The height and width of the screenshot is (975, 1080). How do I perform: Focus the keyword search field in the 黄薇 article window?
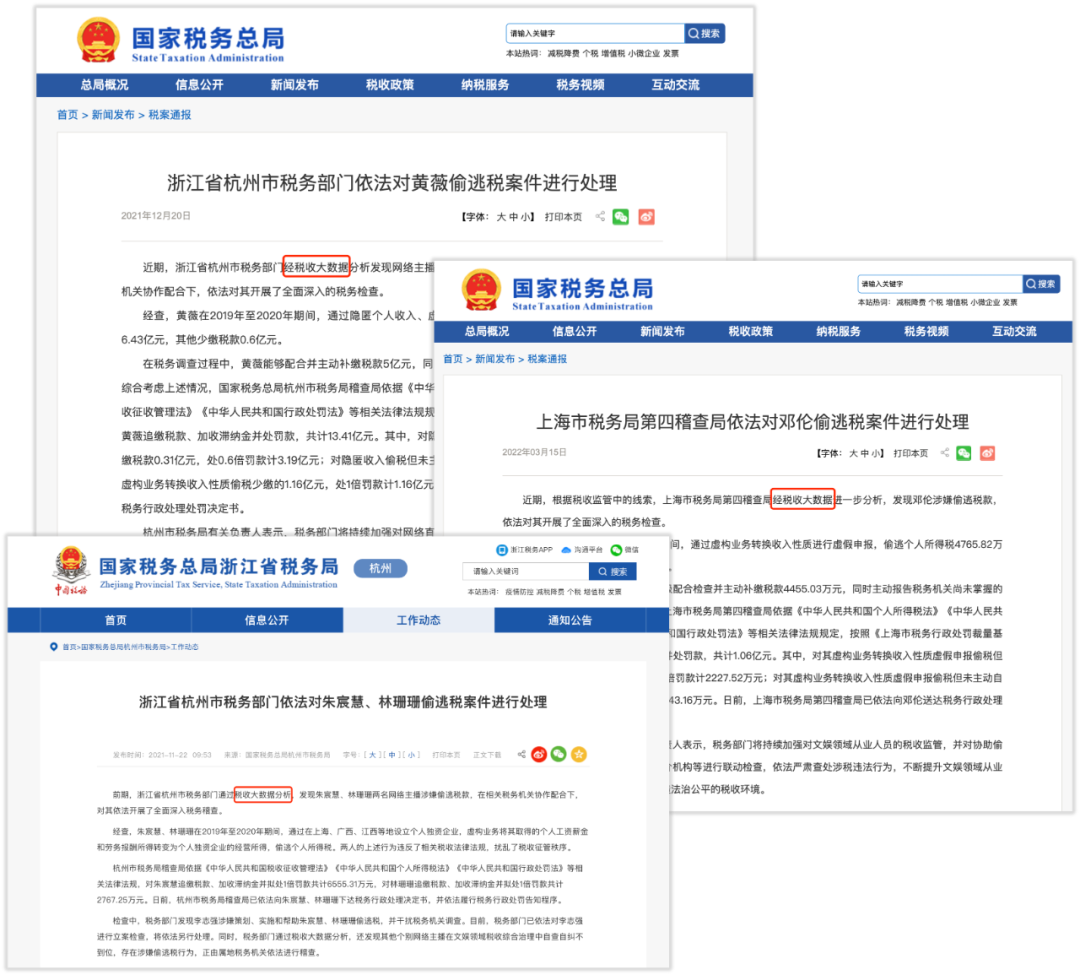pyautogui.click(x=595, y=33)
